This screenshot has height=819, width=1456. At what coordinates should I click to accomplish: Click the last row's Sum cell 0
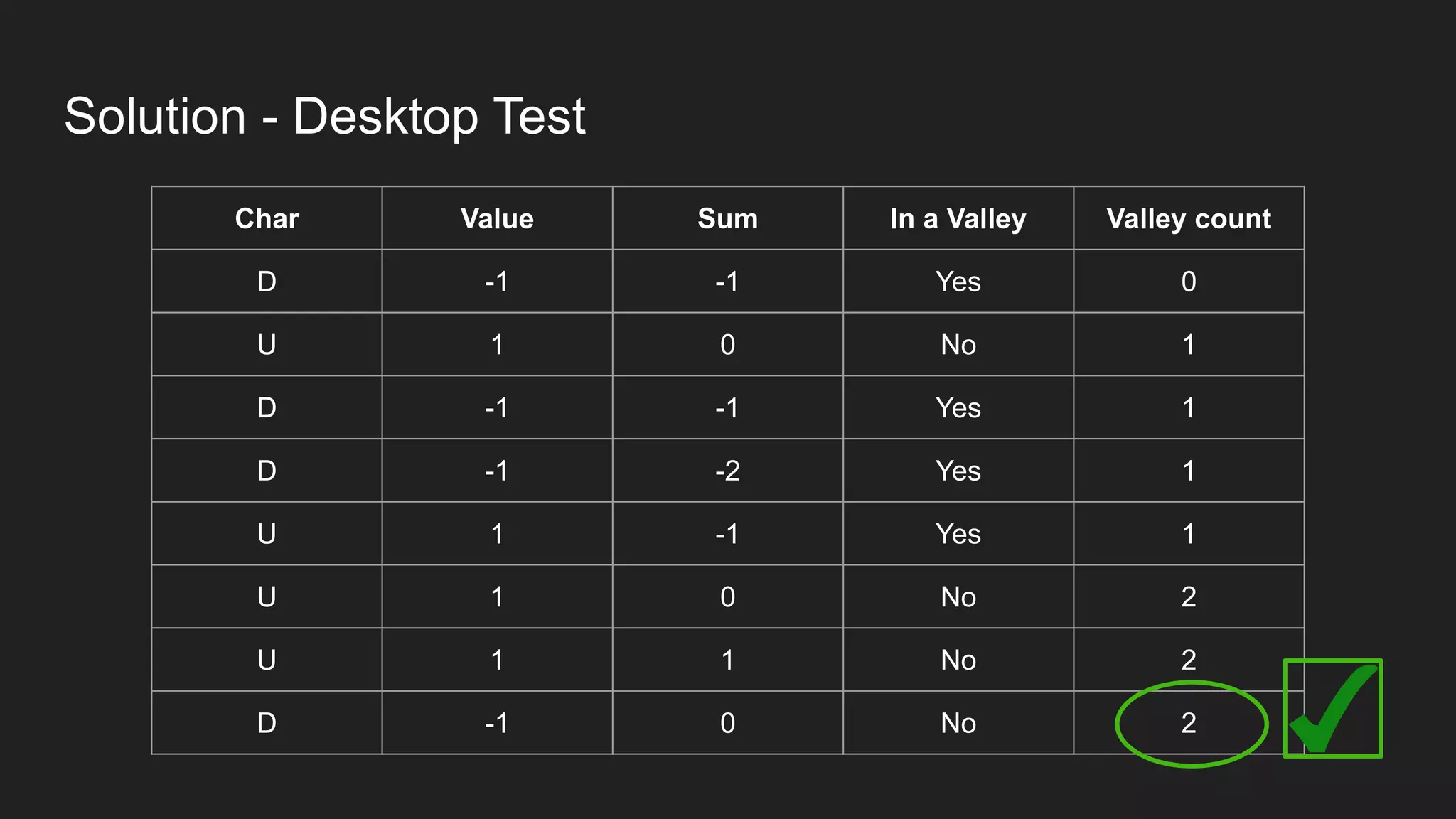pyautogui.click(x=727, y=723)
